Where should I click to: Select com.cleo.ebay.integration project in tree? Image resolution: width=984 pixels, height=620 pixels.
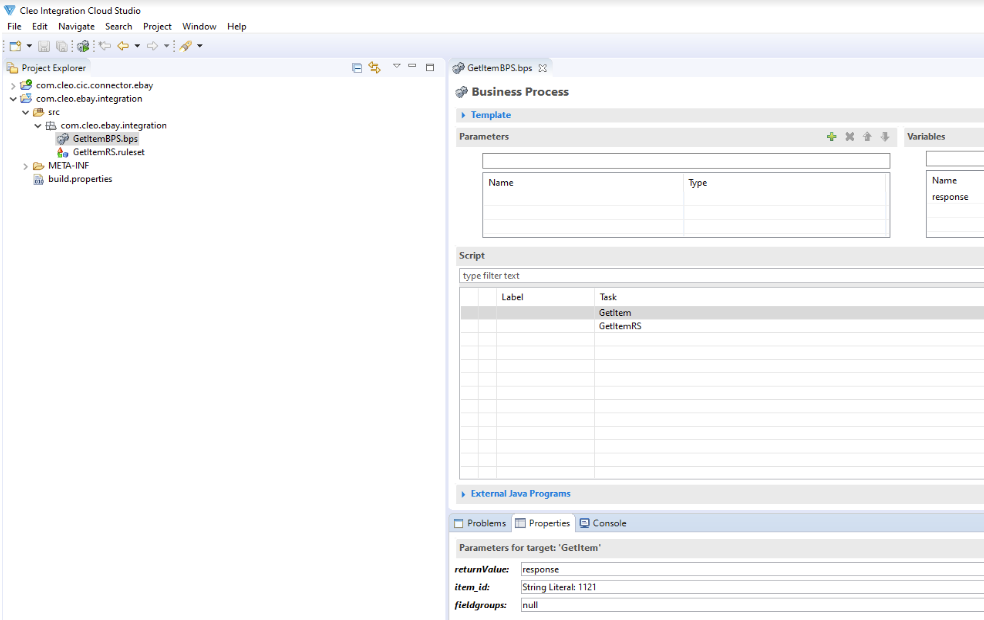pos(88,99)
